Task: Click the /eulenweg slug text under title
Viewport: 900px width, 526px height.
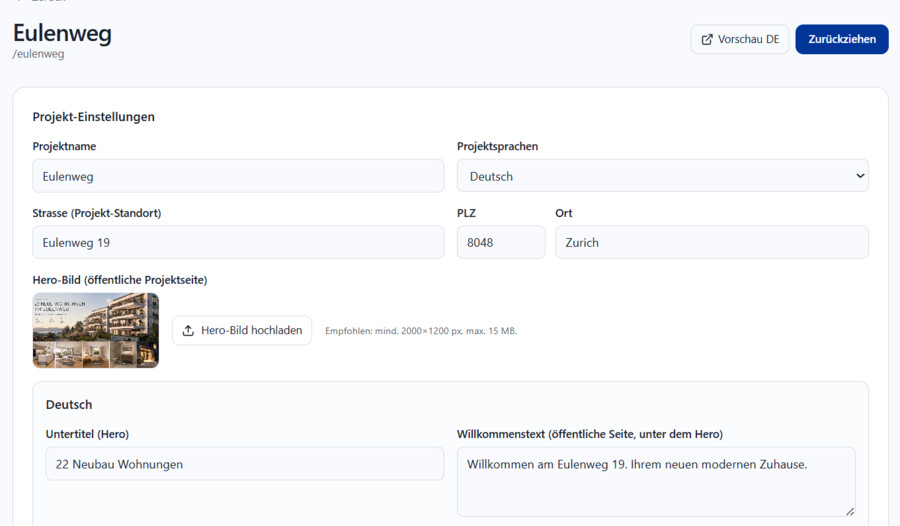Action: click(x=38, y=54)
